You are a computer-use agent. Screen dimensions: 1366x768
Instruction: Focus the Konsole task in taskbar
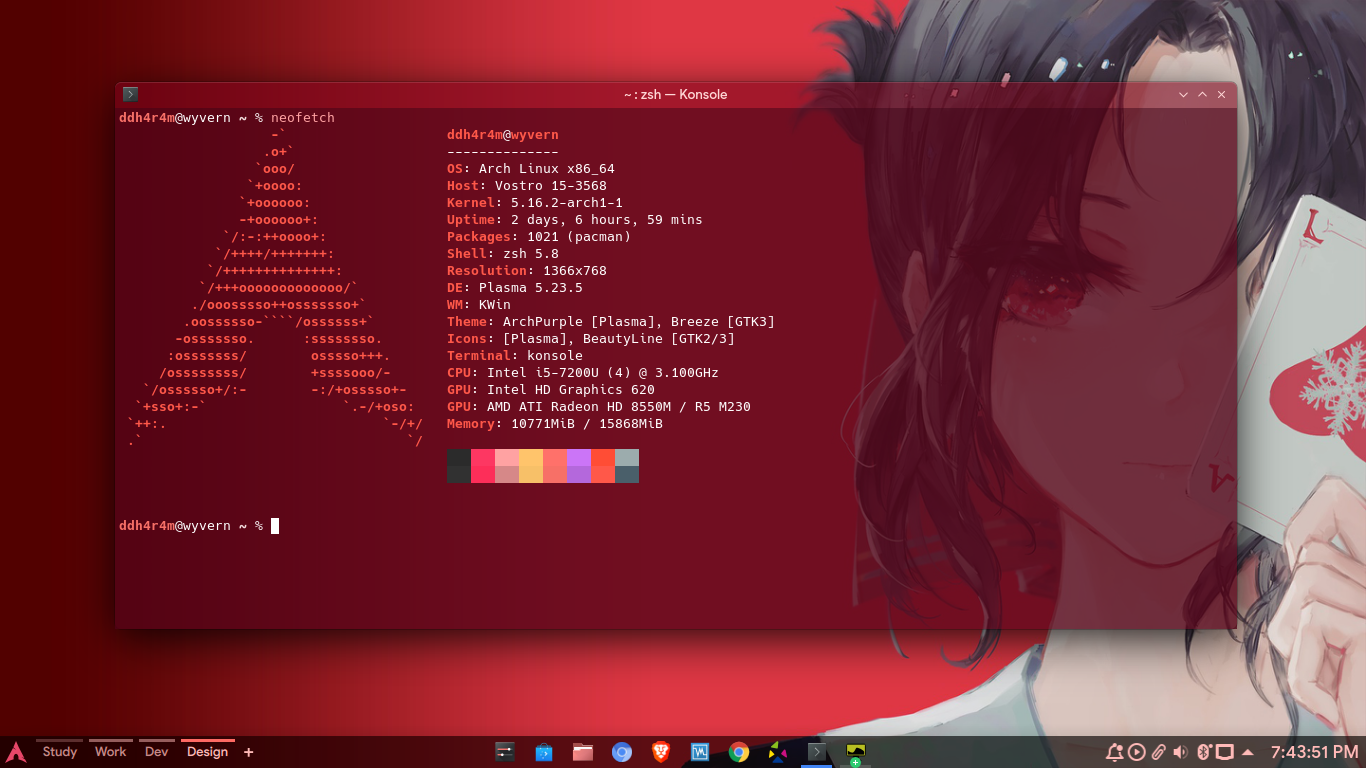pyautogui.click(x=817, y=752)
